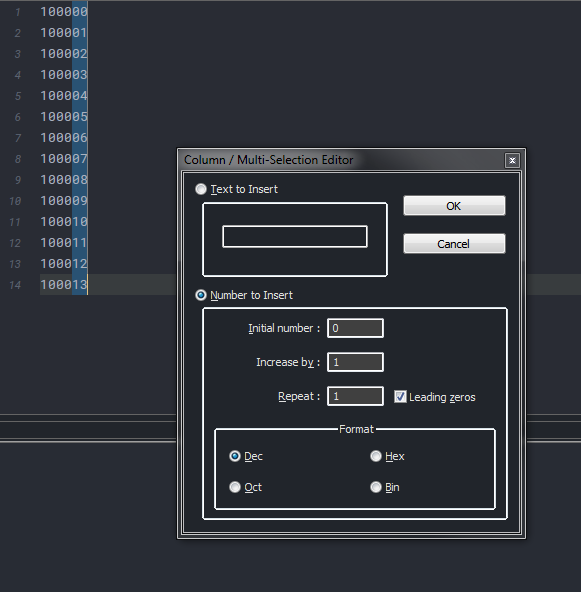Click the Increase by label

288,362
